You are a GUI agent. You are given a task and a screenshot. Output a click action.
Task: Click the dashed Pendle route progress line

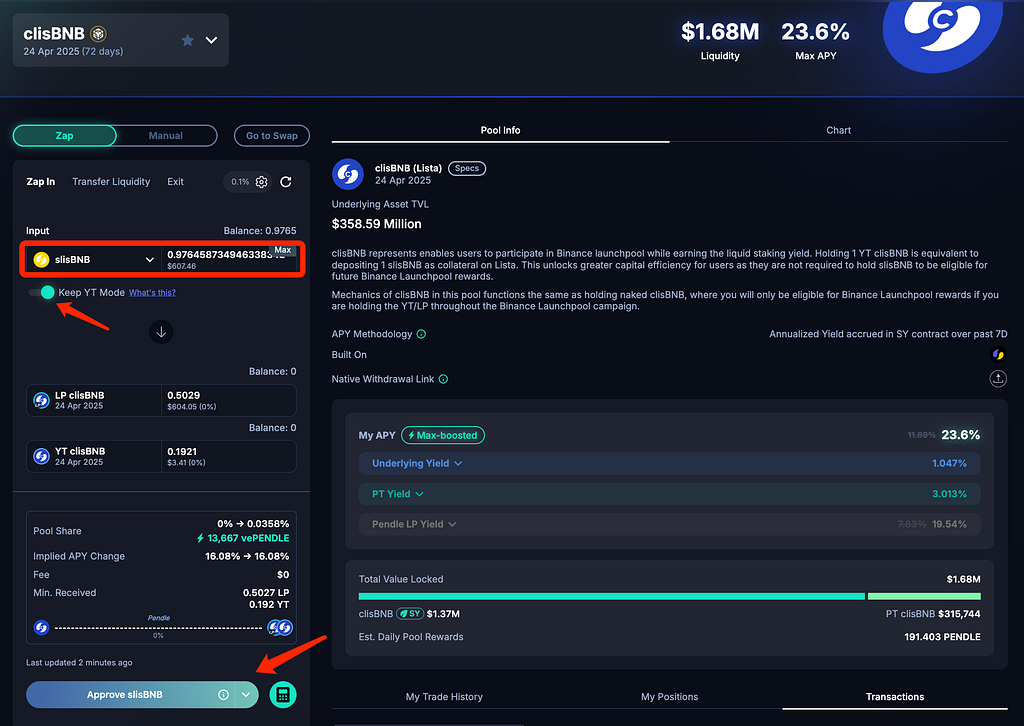tap(158, 628)
